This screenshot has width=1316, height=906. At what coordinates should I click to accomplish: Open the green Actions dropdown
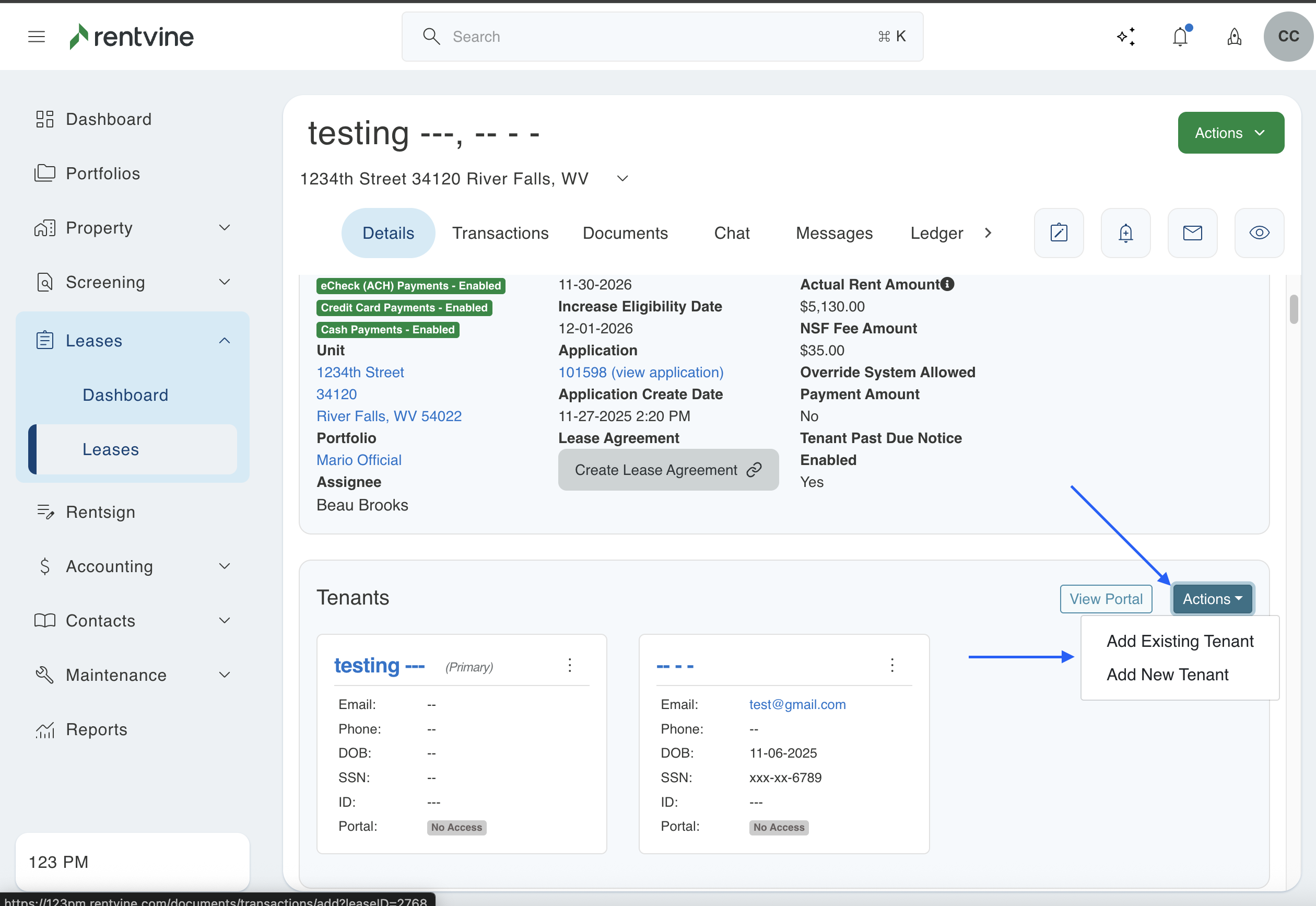1230,133
